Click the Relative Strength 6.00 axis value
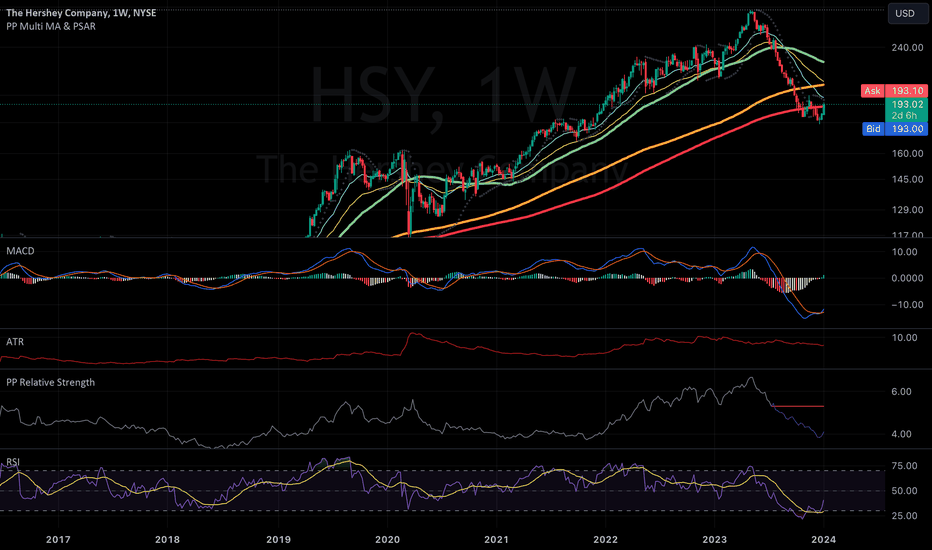This screenshot has height=550, width=932. [902, 392]
